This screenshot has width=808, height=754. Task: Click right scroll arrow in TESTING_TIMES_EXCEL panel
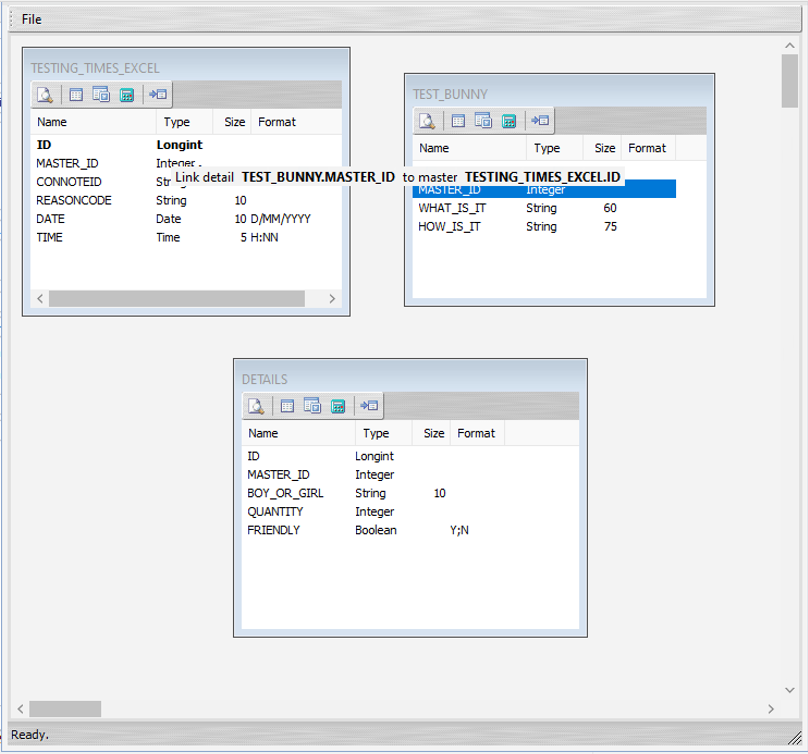[332, 298]
